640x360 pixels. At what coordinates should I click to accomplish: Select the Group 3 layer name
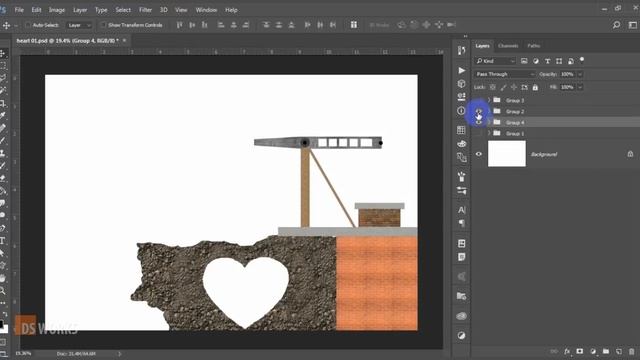coord(515,100)
